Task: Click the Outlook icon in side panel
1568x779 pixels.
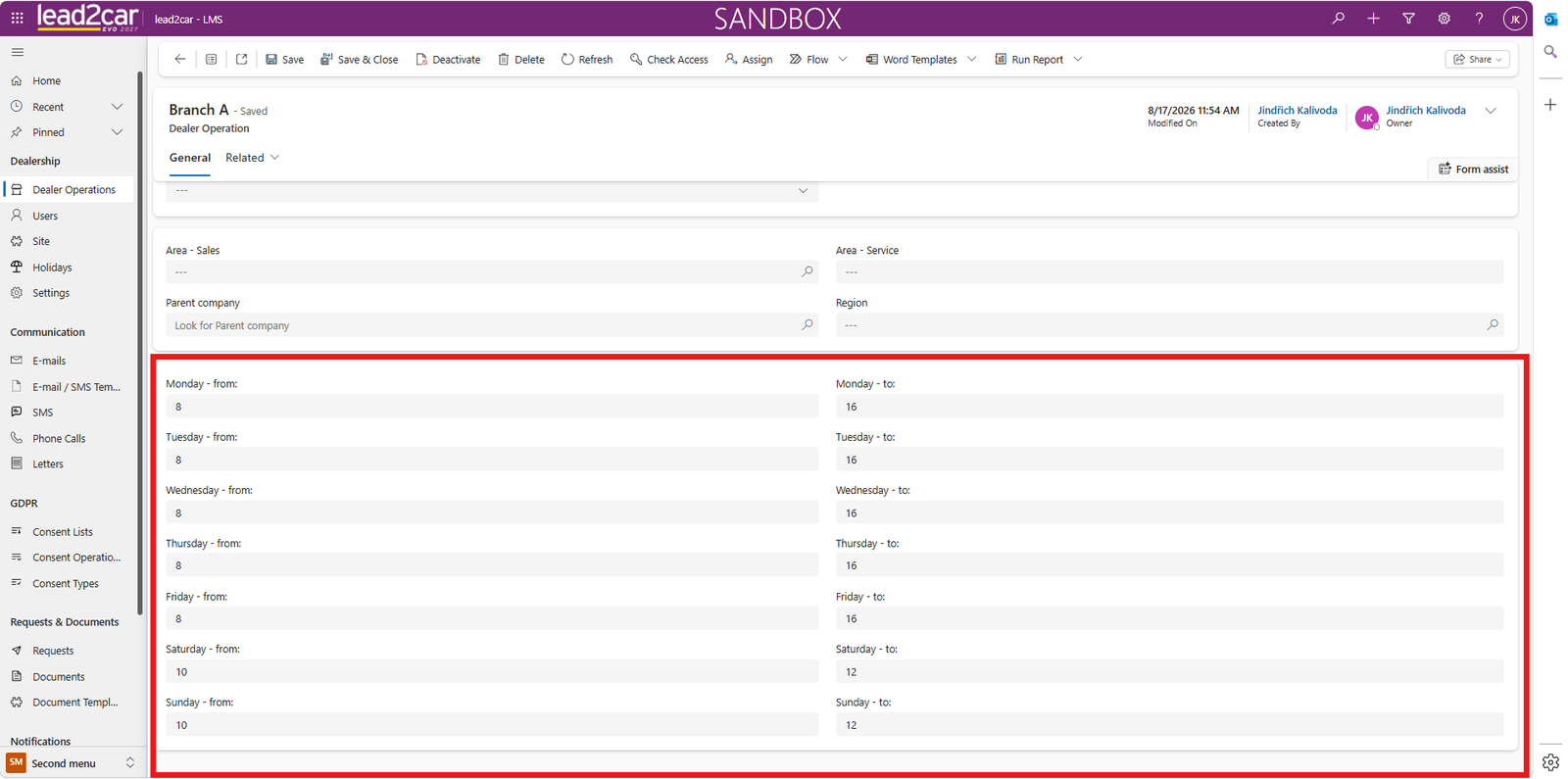Action: point(1550,19)
